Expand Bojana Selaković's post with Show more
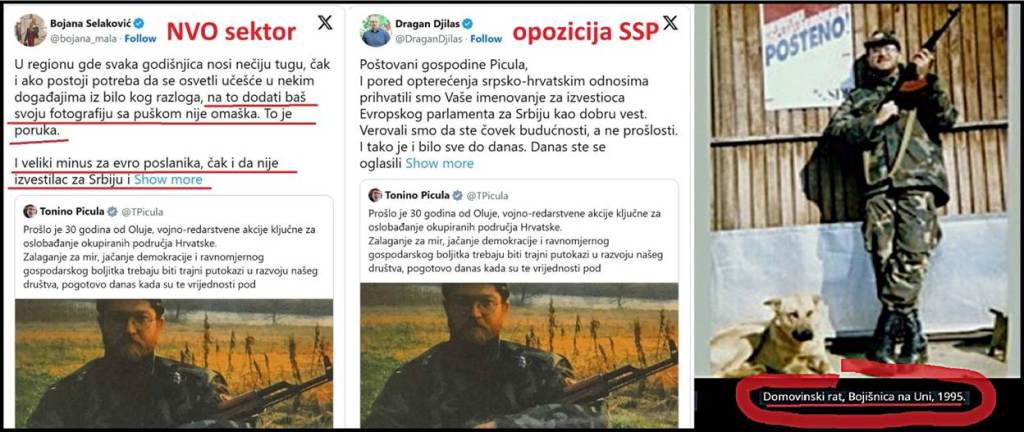This screenshot has width=1024, height=432. [x=168, y=179]
